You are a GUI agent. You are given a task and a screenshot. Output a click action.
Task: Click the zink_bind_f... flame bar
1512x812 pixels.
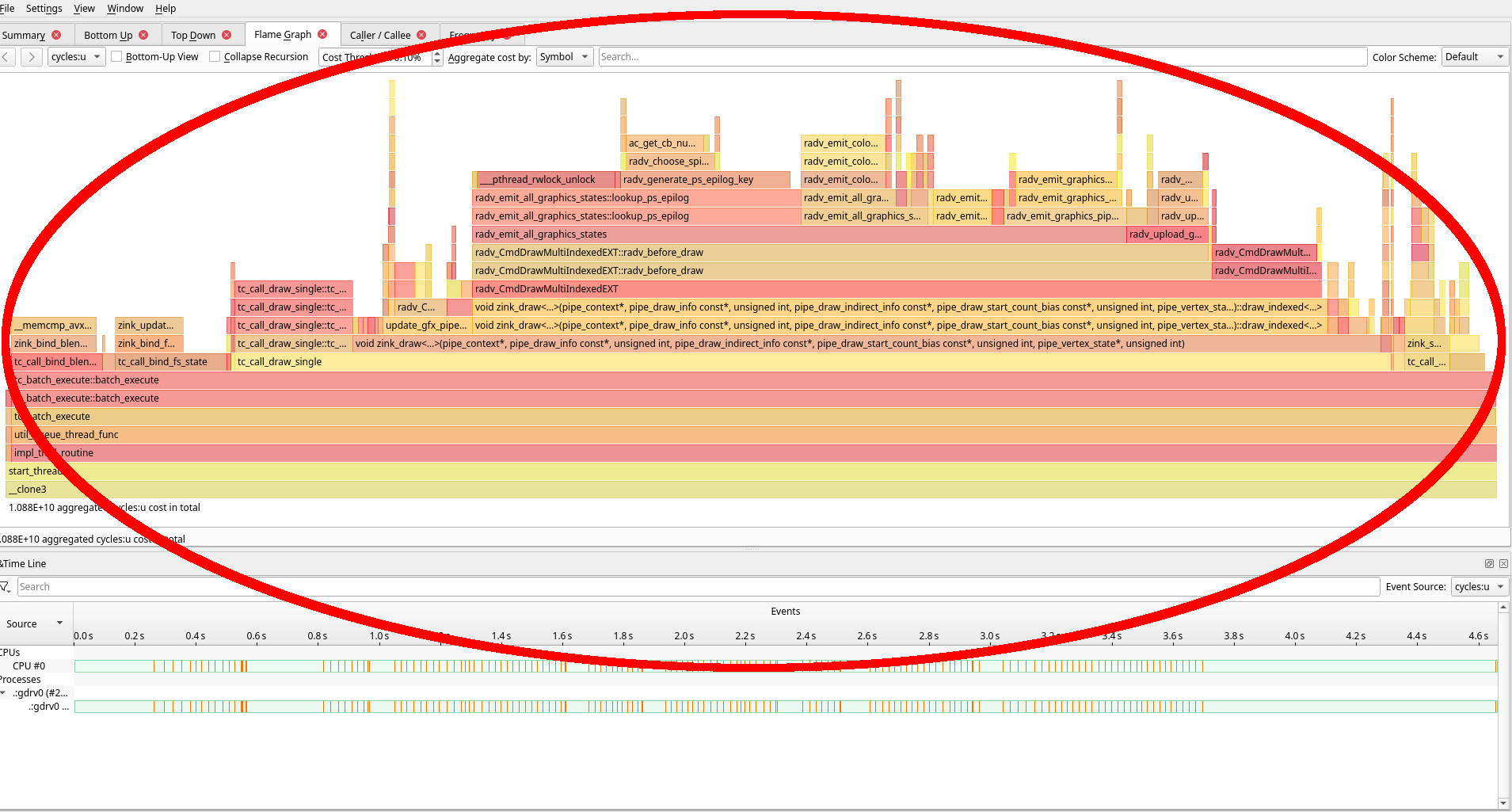(x=150, y=344)
